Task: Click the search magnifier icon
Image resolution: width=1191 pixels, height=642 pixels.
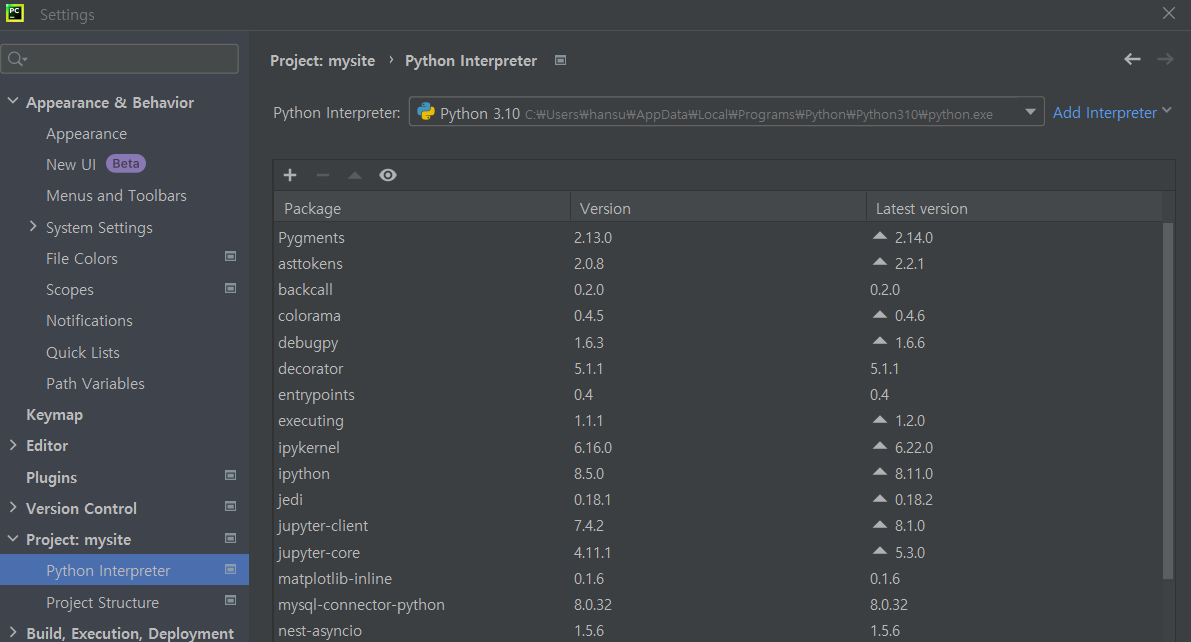Action: coord(17,59)
